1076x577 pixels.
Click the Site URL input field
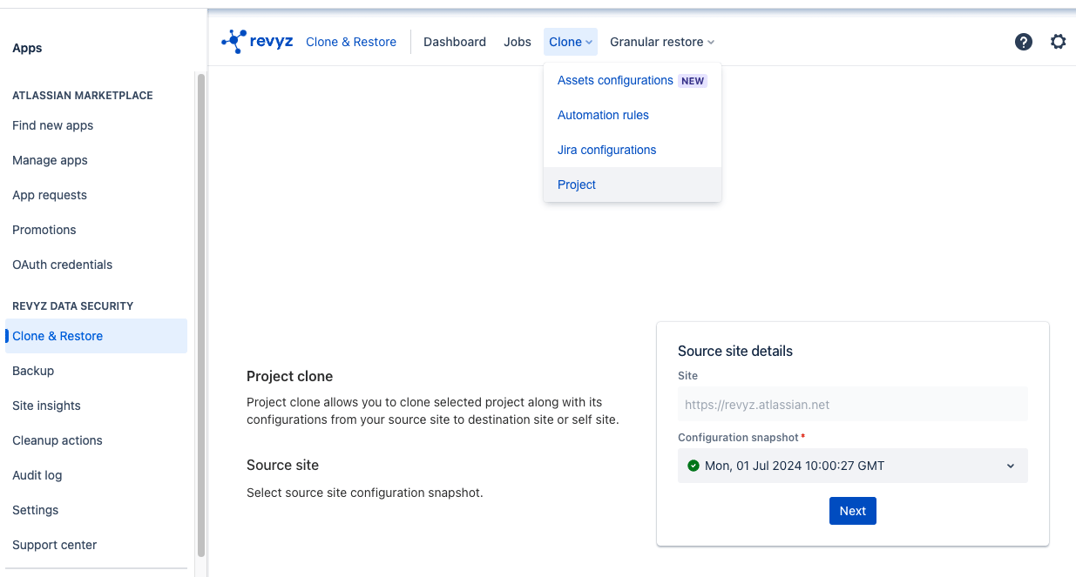pos(852,404)
